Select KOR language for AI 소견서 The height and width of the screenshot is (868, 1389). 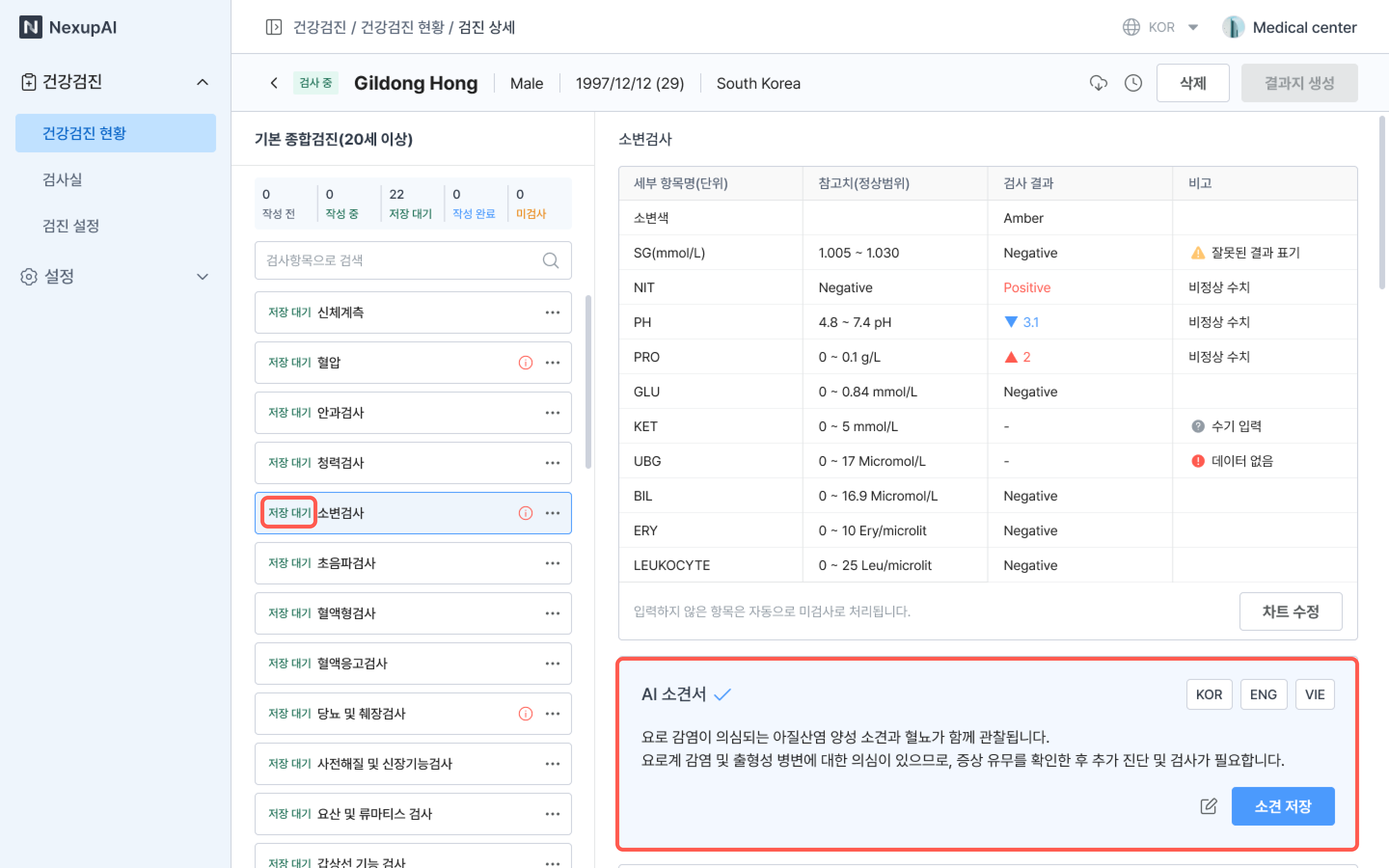(x=1209, y=694)
